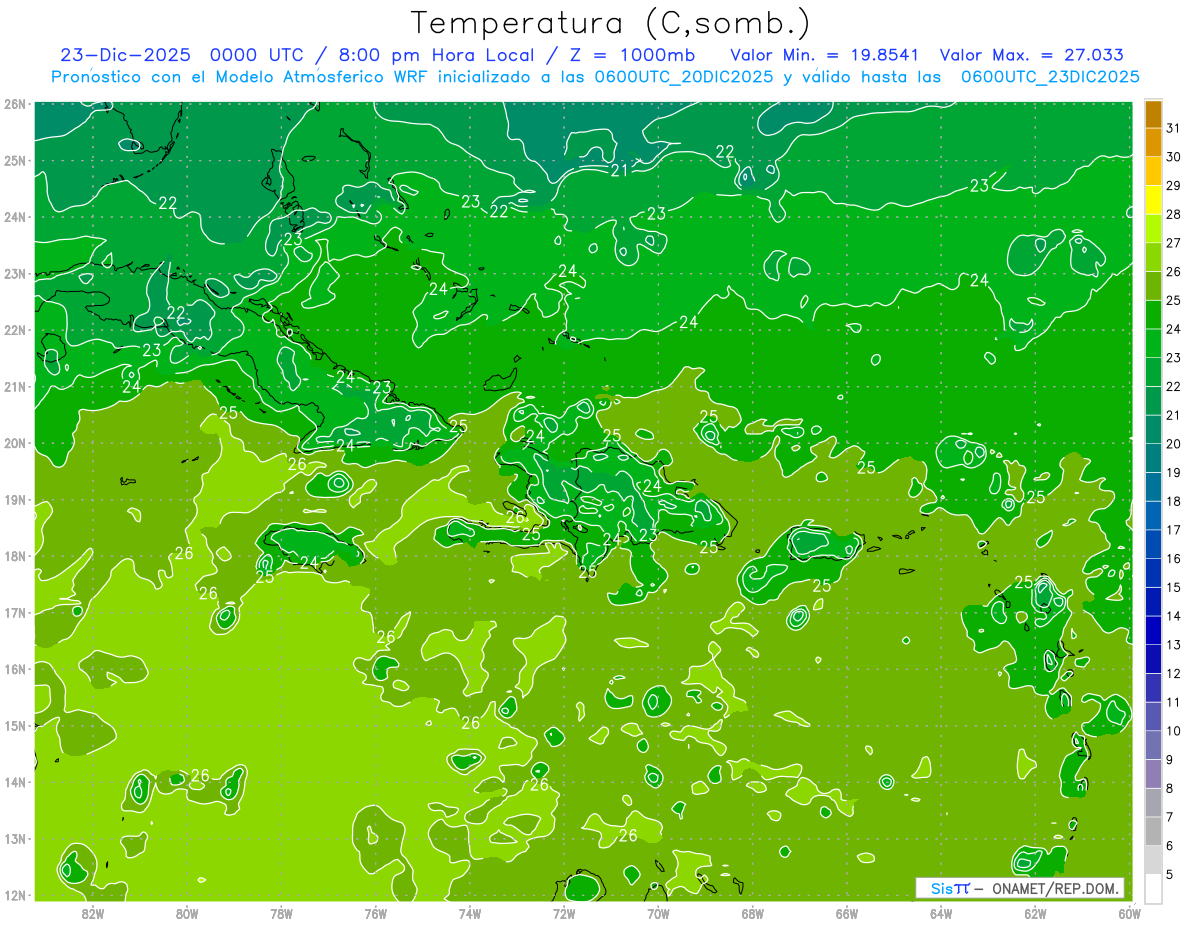Click the '80W' longitude axis label

(187, 913)
